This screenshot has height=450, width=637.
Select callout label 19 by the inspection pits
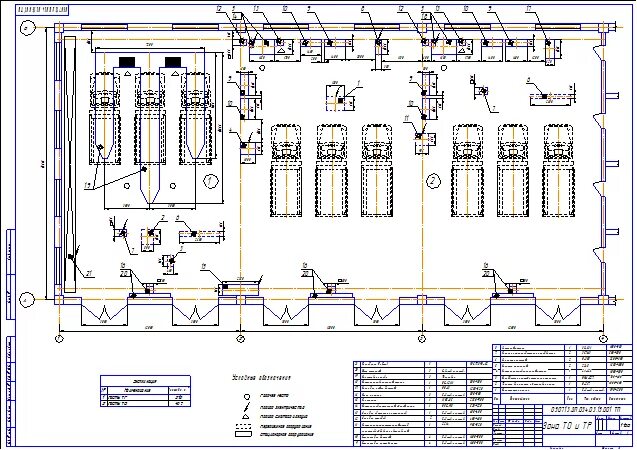tap(87, 185)
